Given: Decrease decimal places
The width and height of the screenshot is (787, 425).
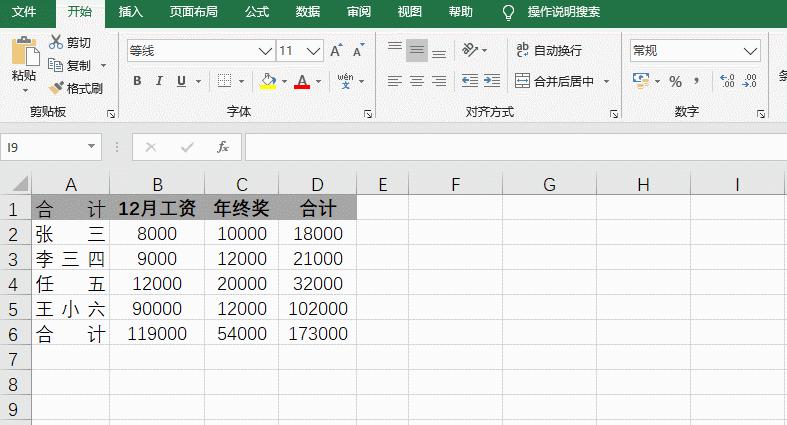Looking at the screenshot, I should pyautogui.click(x=749, y=81).
